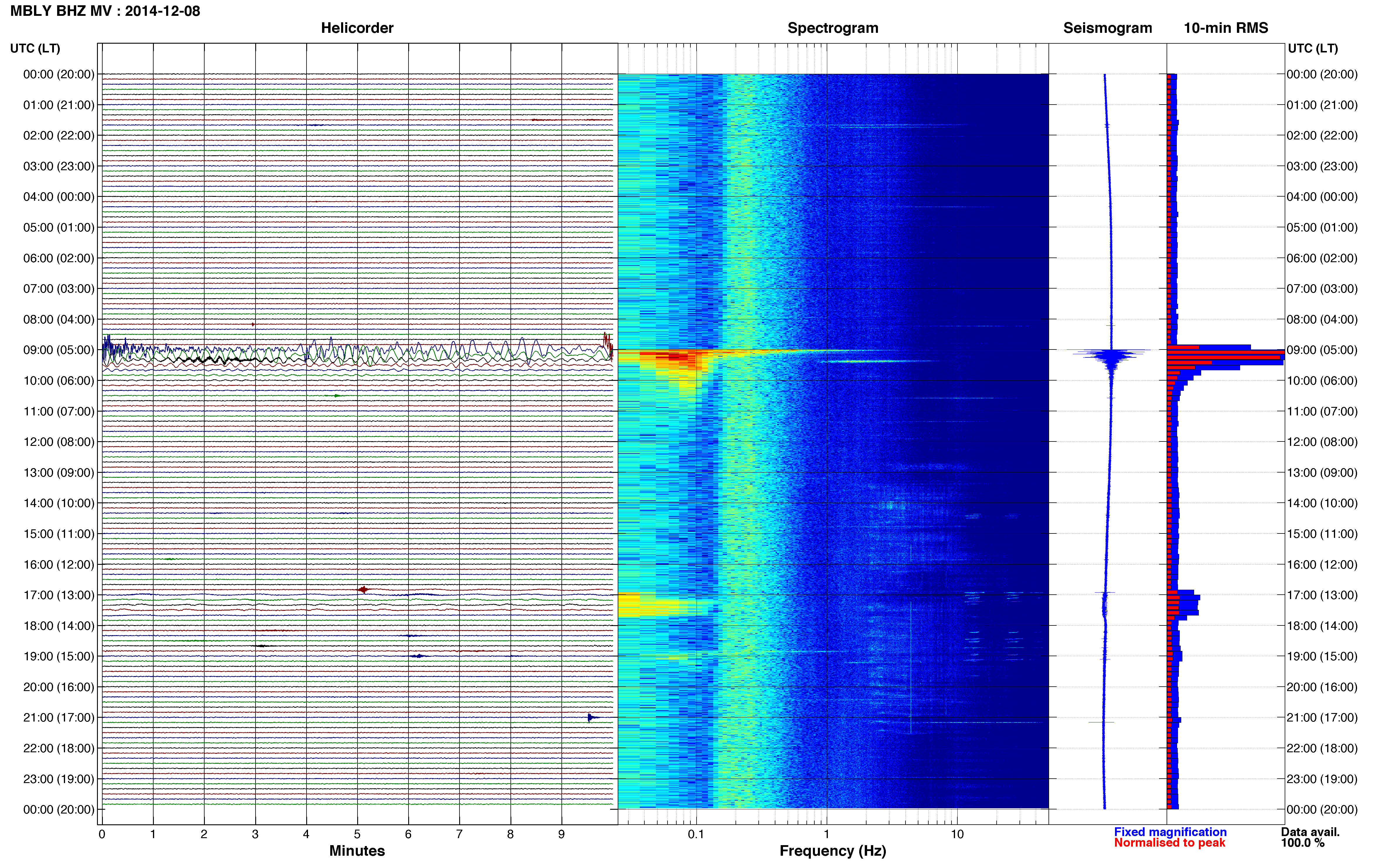Click left time label '03:00 (23:00)'
The width and height of the screenshot is (1389, 868).
pos(59,166)
